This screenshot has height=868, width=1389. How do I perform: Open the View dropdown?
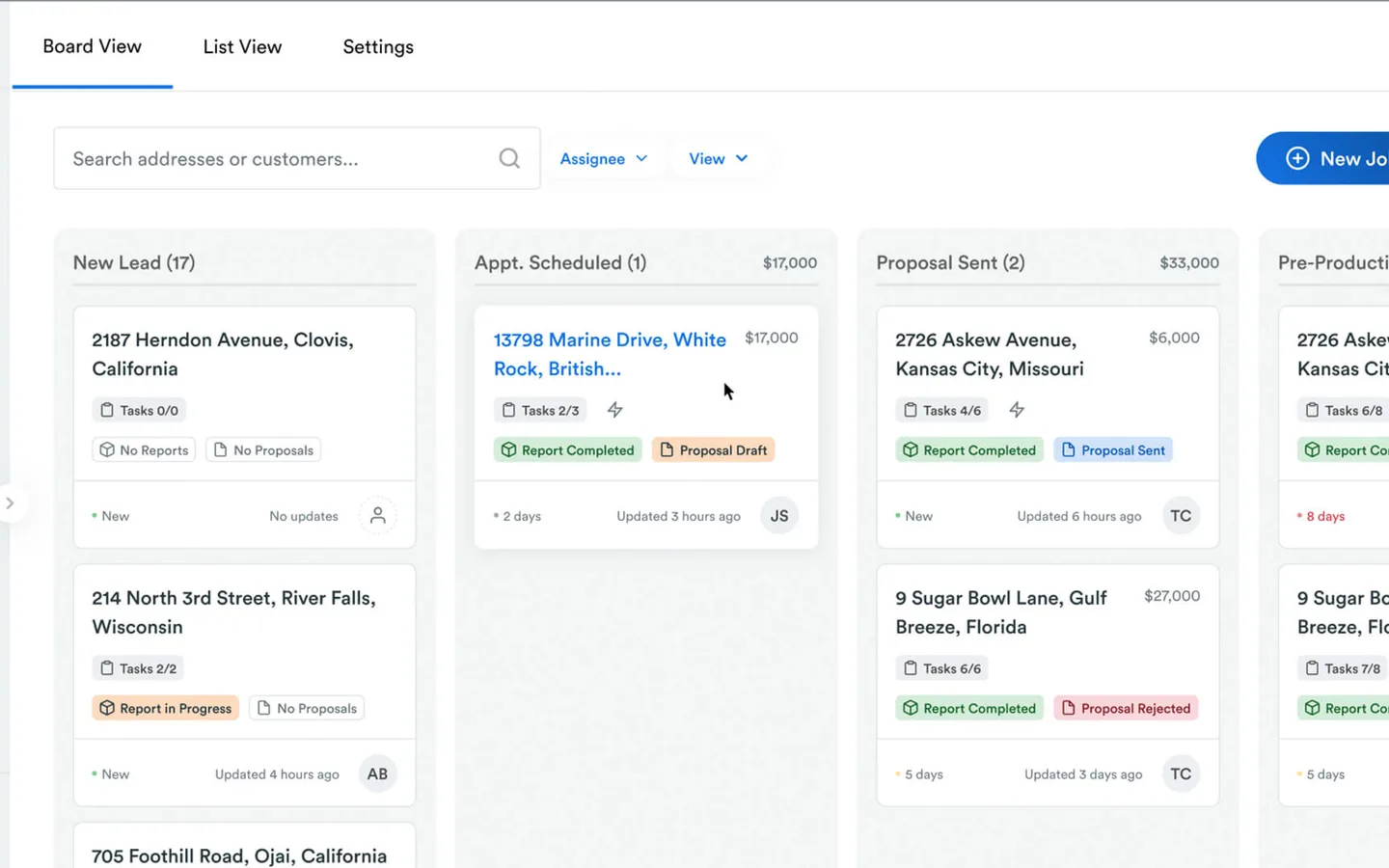(719, 158)
